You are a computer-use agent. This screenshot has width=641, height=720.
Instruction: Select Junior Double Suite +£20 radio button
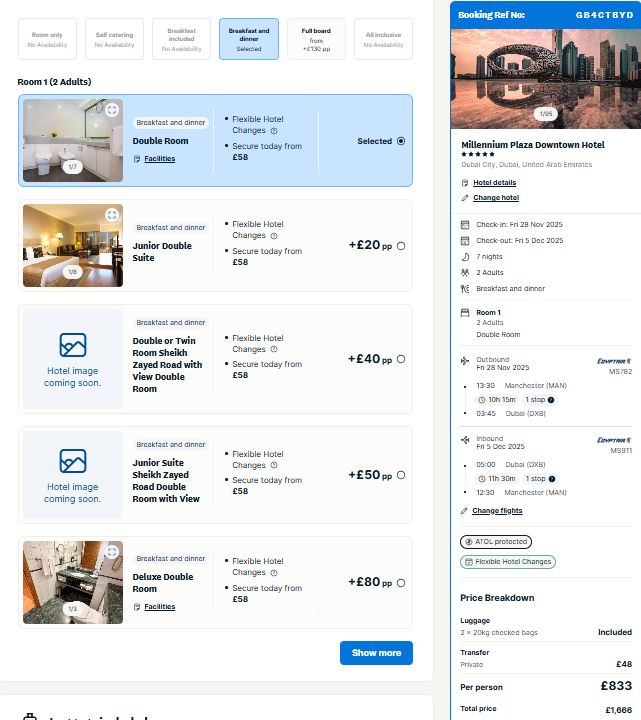[x=401, y=246]
